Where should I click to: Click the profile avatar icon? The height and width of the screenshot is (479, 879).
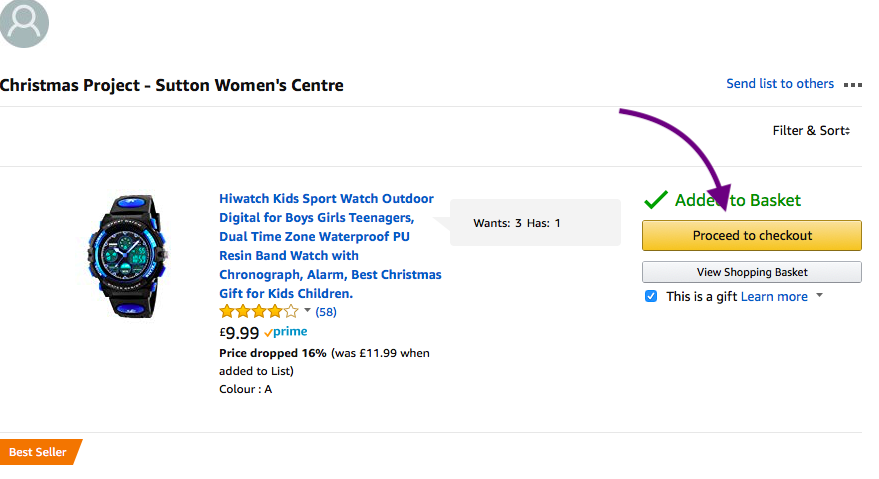(x=24, y=23)
